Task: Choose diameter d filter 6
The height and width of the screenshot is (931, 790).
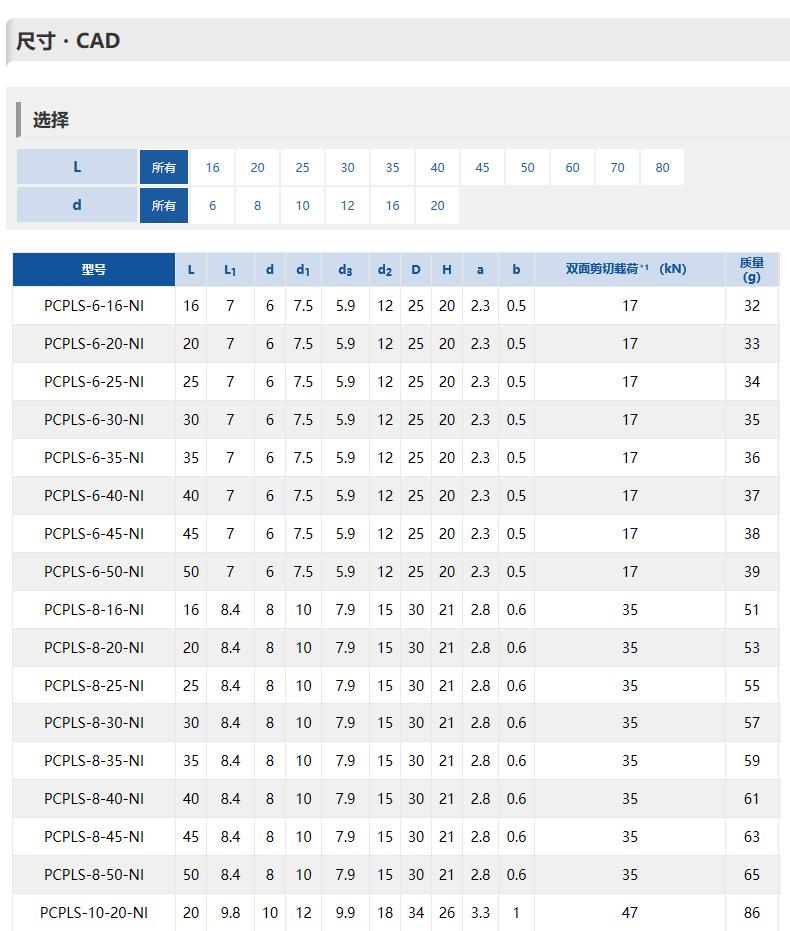Action: click(212, 206)
